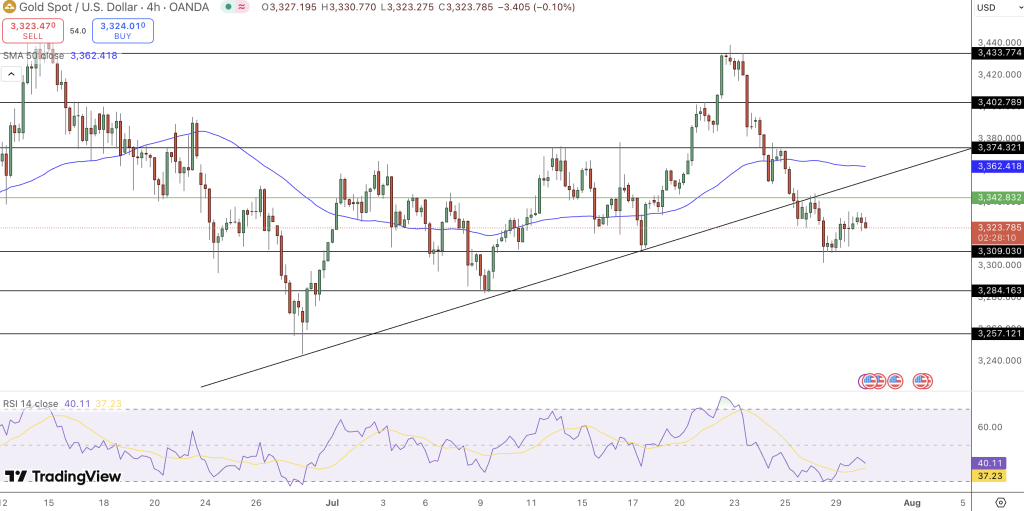
Task: Click the 3,402.789 price level label
Action: [x=999, y=102]
